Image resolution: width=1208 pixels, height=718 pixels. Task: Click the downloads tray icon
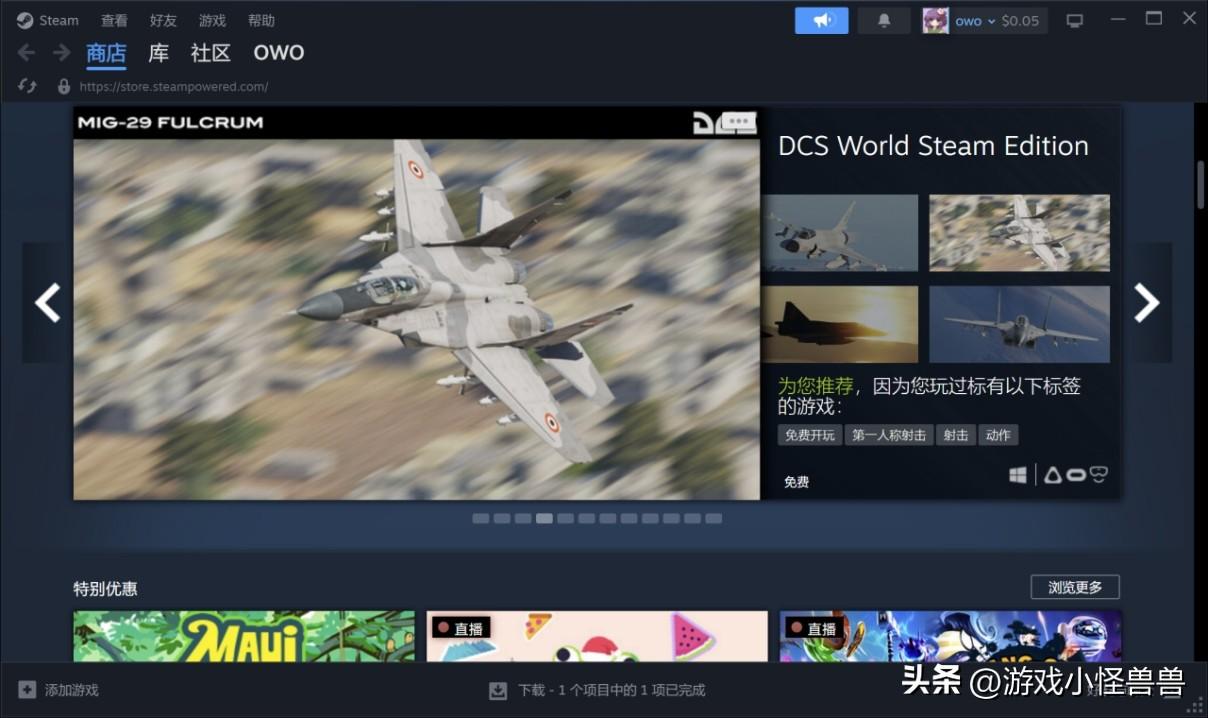click(x=497, y=690)
